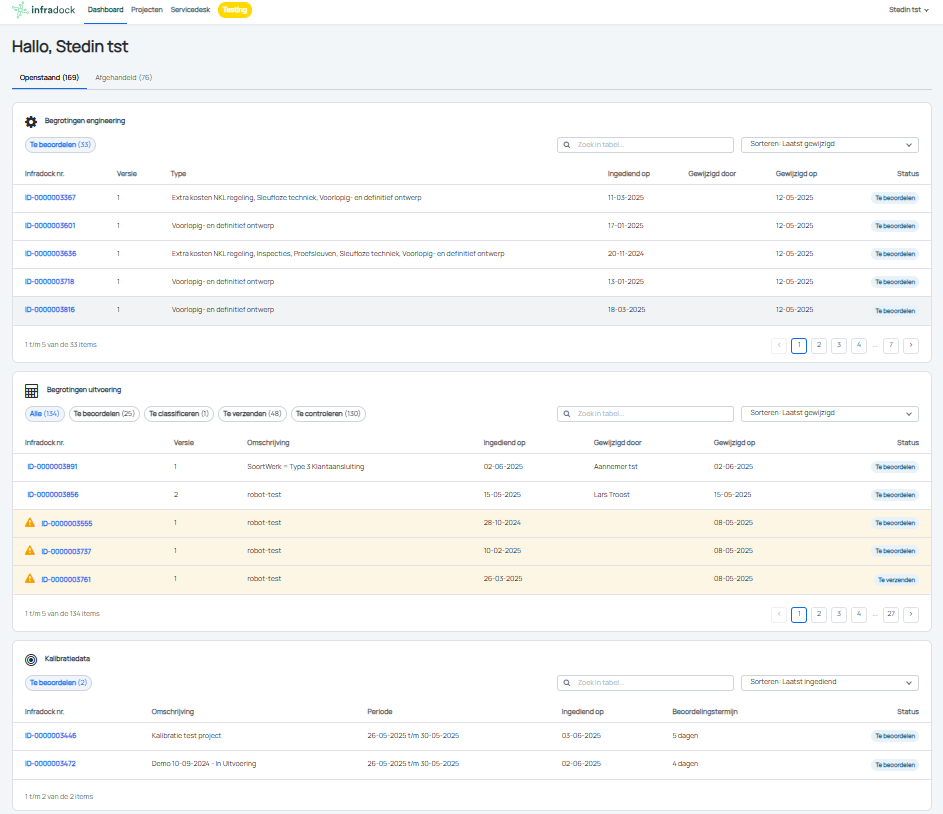Select page 1 in uitvoering pagination
The height and width of the screenshot is (814, 943).
click(799, 614)
